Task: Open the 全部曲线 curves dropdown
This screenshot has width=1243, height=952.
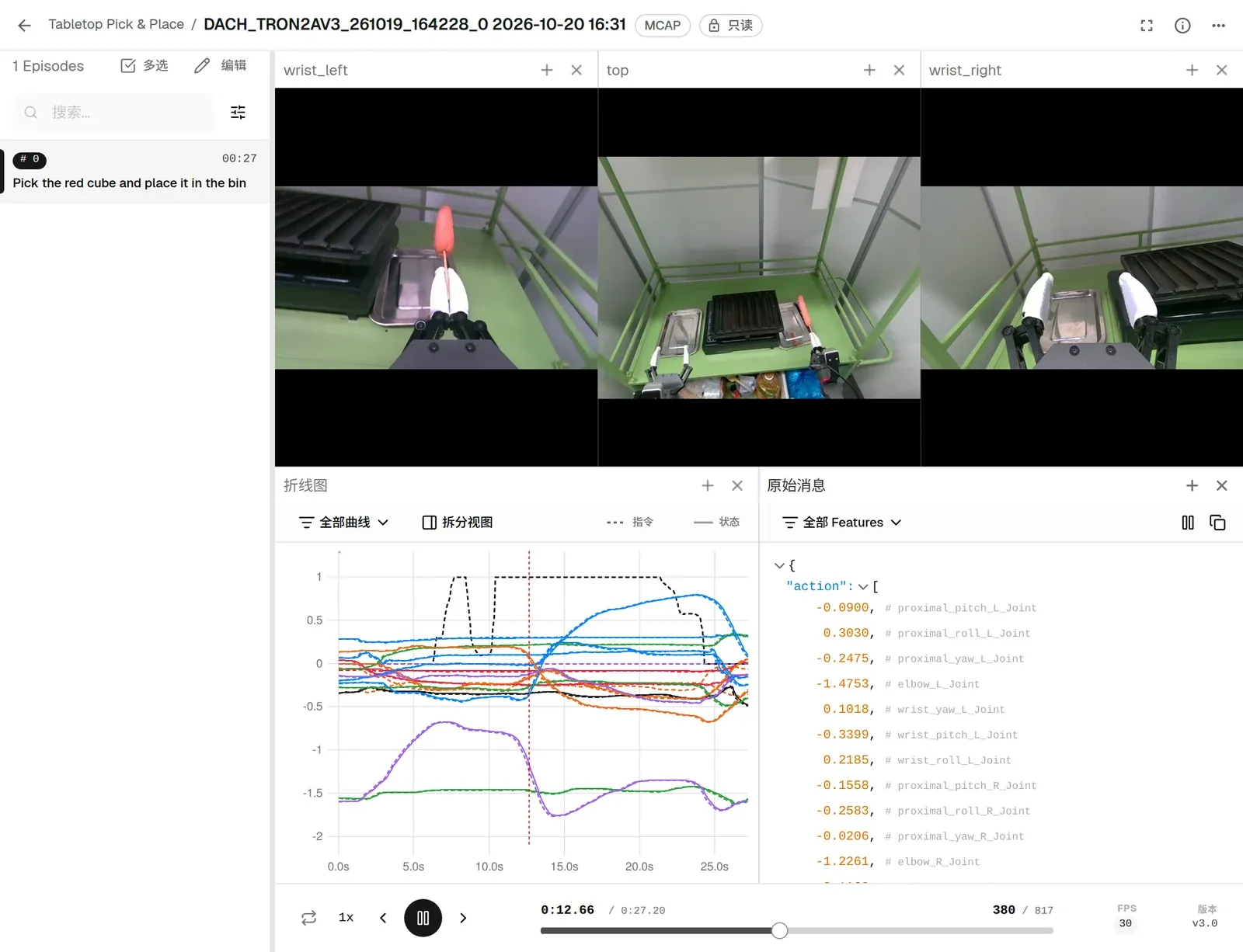Action: (343, 523)
